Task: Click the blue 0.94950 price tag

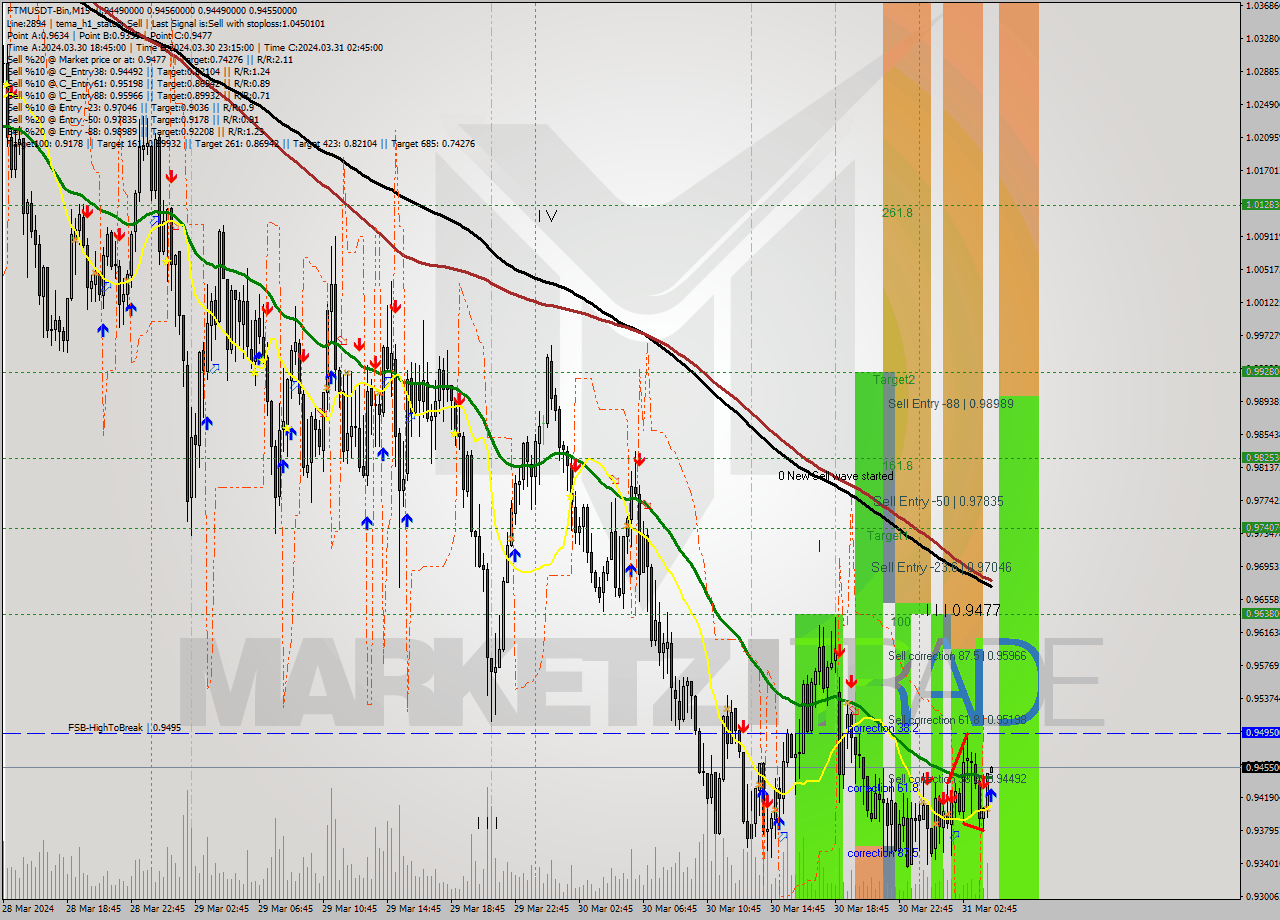Action: [1261, 732]
